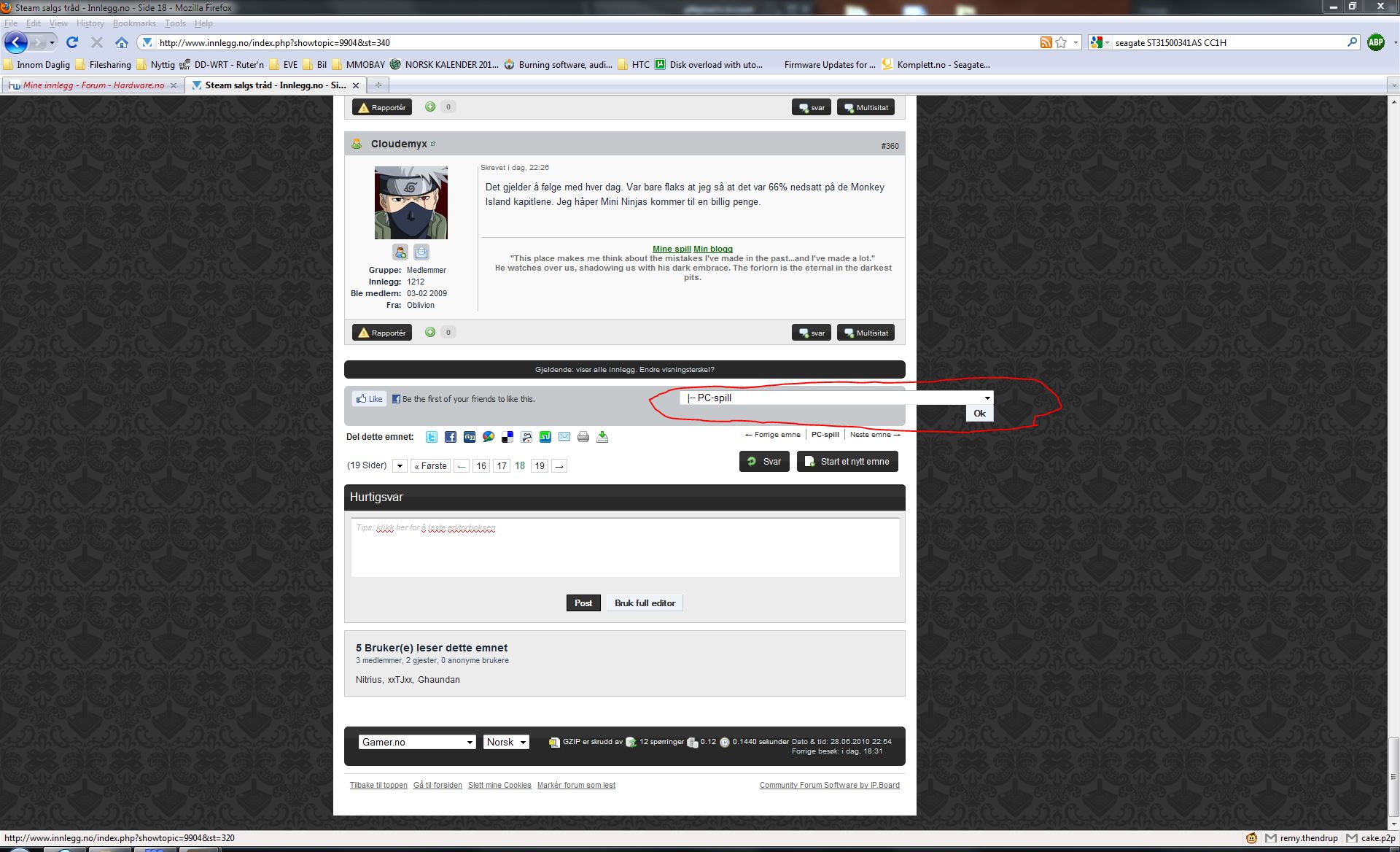The width and height of the screenshot is (1400, 852).
Task: Click Facebook Like button
Action: (370, 399)
